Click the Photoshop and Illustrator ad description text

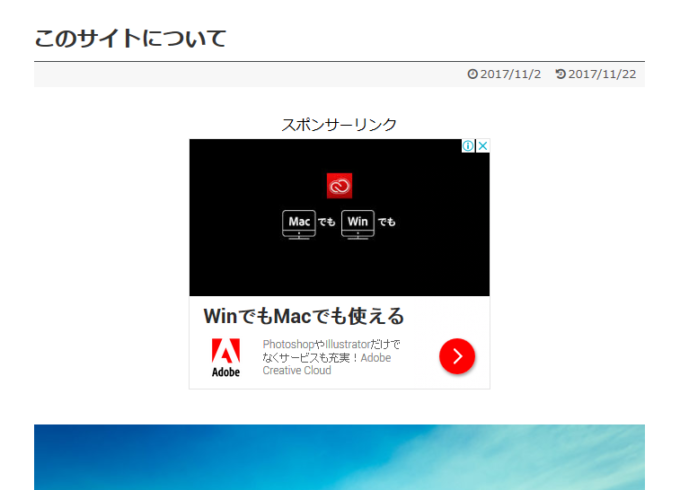[331, 357]
